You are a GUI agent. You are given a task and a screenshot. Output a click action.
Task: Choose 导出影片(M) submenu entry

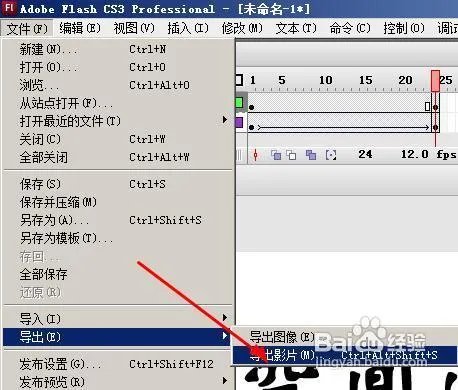[345, 355]
